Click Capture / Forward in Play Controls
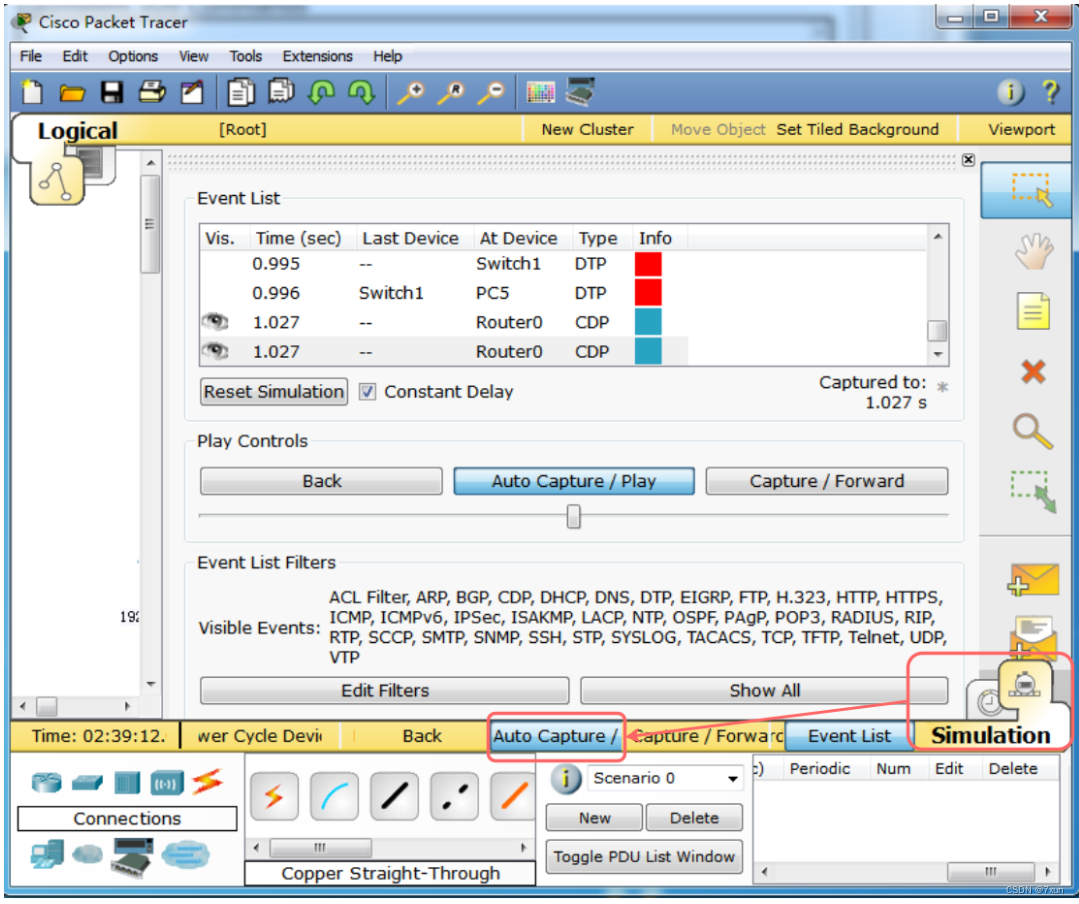This screenshot has width=1079, height=904. tap(826, 481)
